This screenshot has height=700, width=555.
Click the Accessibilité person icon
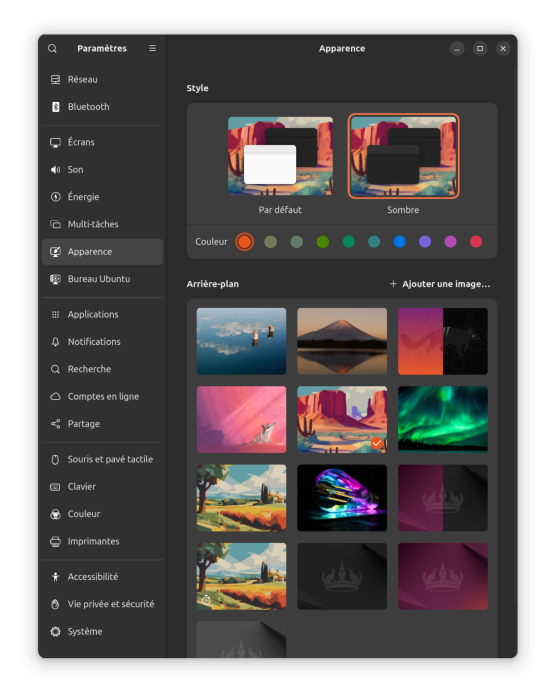pyautogui.click(x=55, y=577)
